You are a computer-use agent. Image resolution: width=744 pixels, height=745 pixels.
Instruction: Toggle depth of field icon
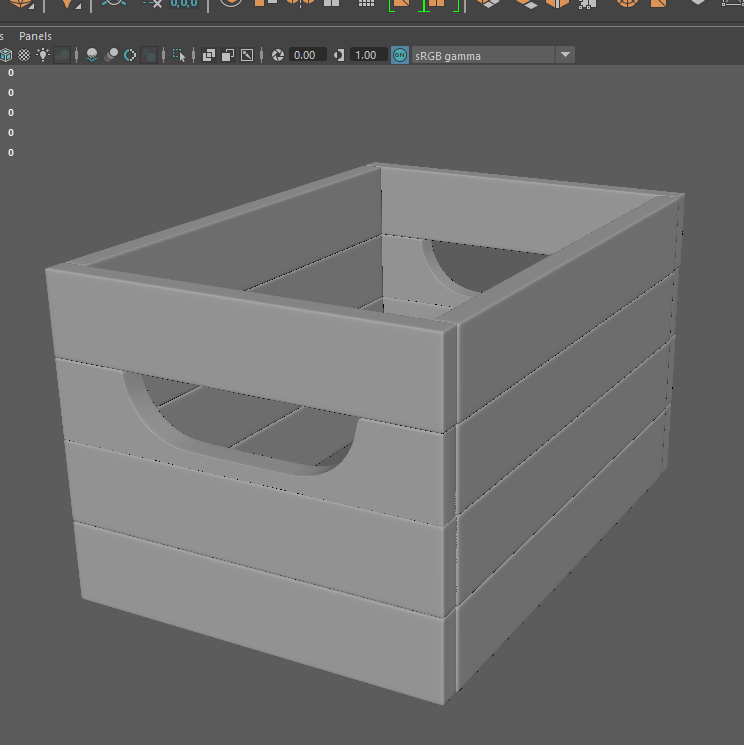pyautogui.click(x=149, y=55)
